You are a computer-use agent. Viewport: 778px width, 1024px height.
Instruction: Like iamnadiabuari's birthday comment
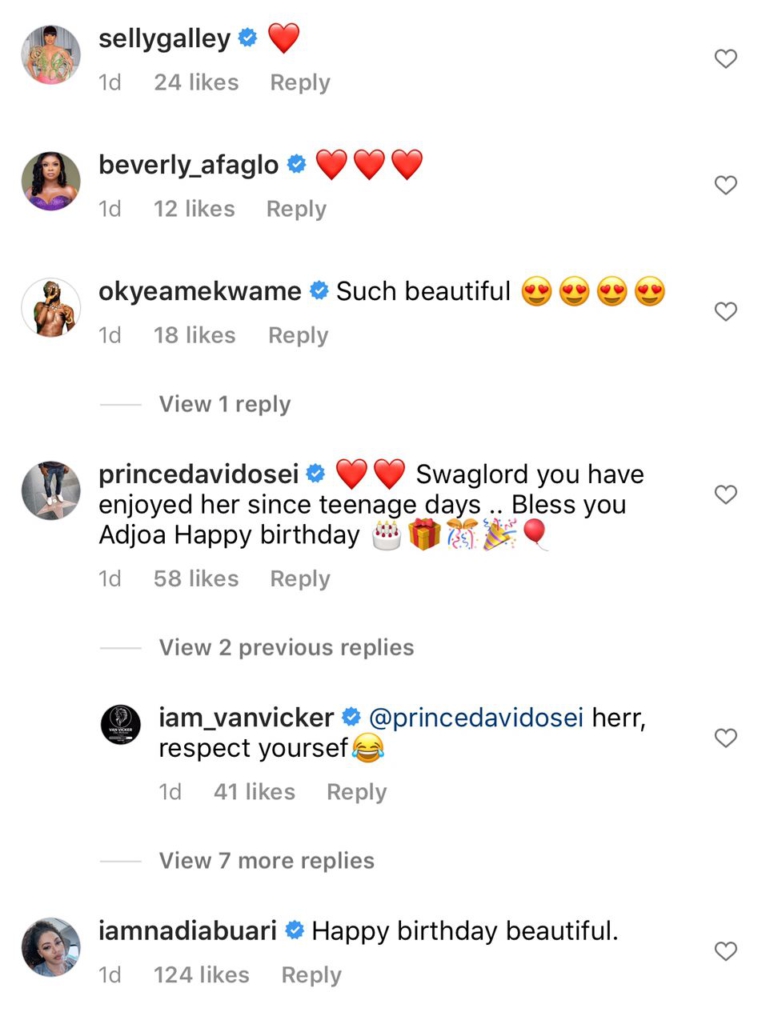(725, 951)
